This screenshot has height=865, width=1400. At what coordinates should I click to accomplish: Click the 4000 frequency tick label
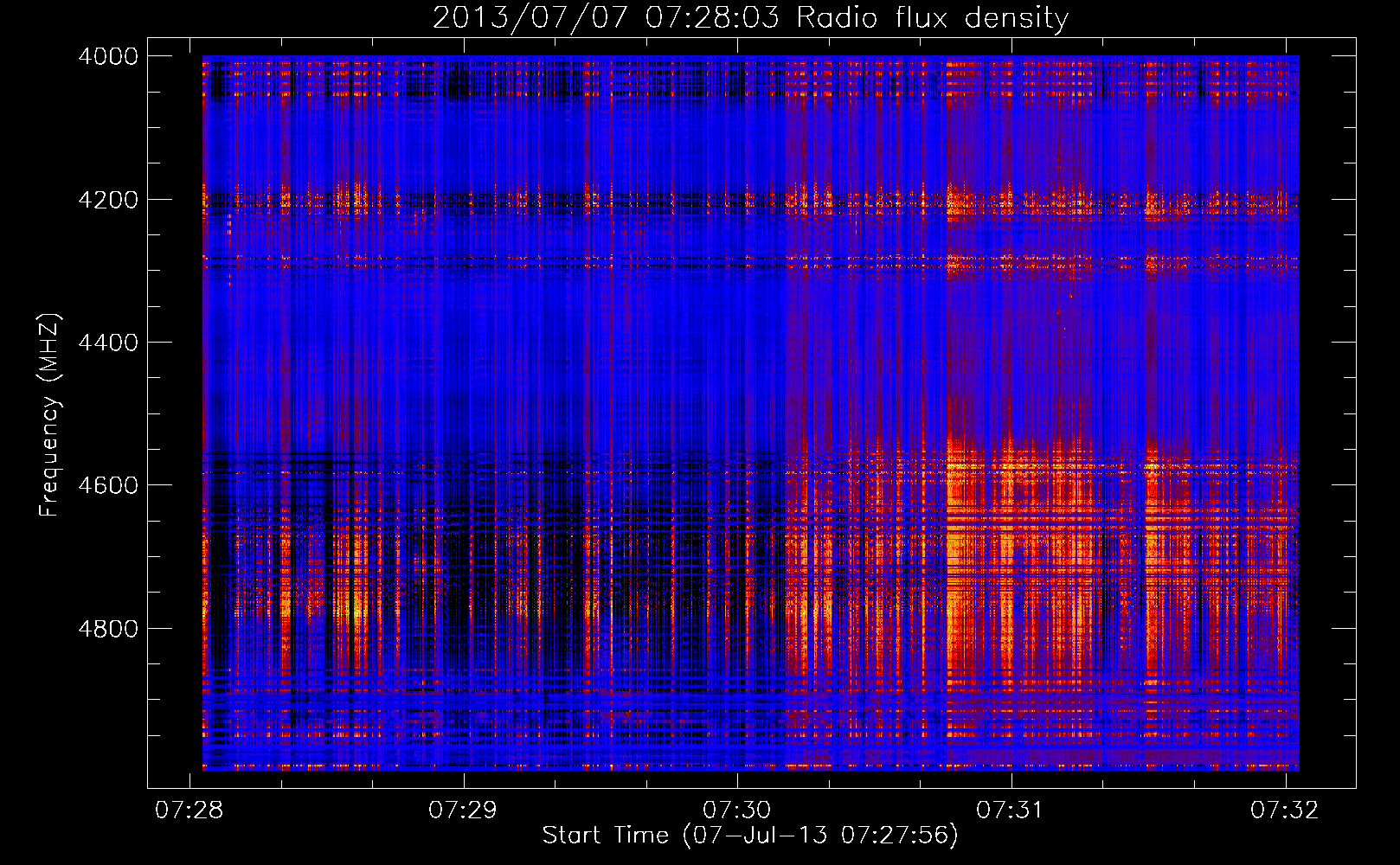(x=108, y=56)
